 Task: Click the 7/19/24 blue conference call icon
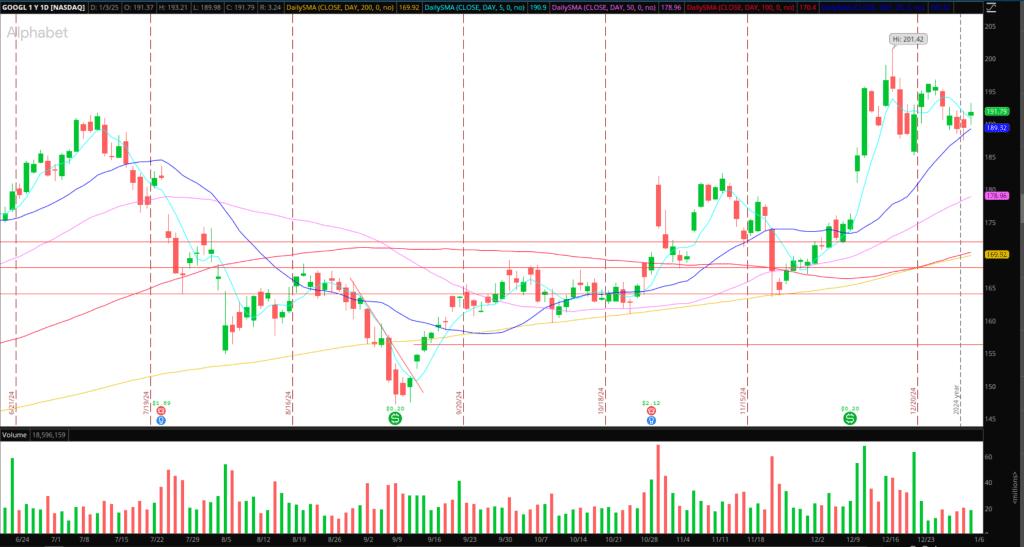(x=161, y=420)
